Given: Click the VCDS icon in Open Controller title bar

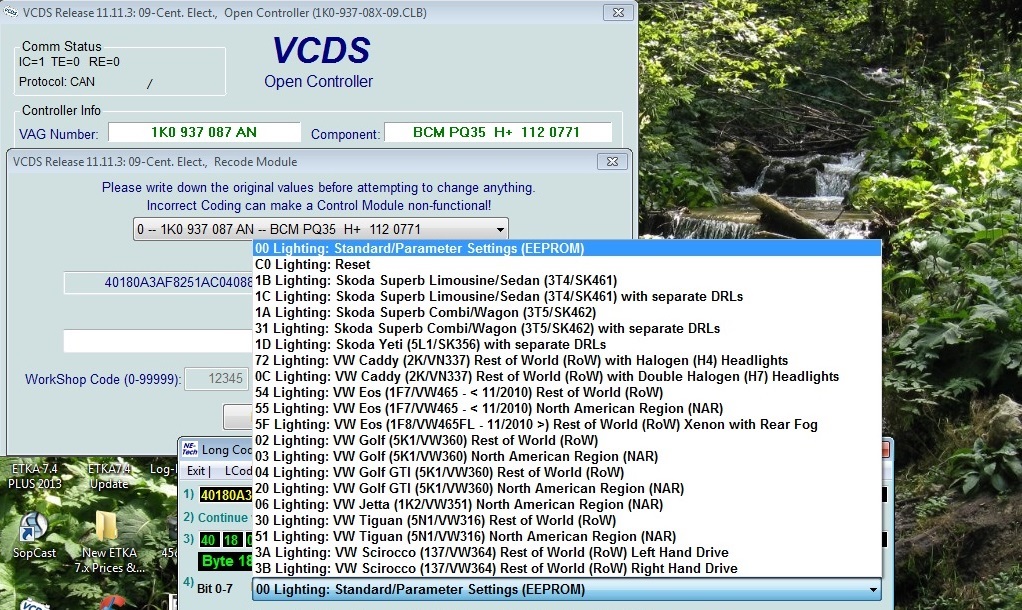Looking at the screenshot, I should pyautogui.click(x=10, y=12).
